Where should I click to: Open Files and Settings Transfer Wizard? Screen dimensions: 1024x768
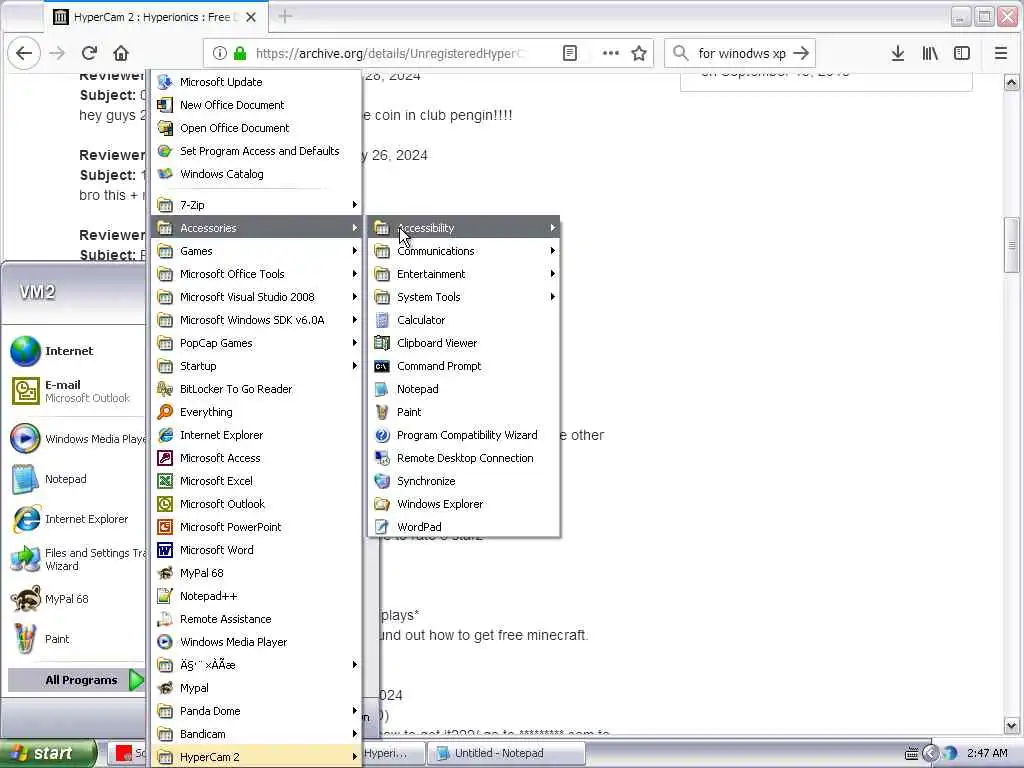coord(76,560)
